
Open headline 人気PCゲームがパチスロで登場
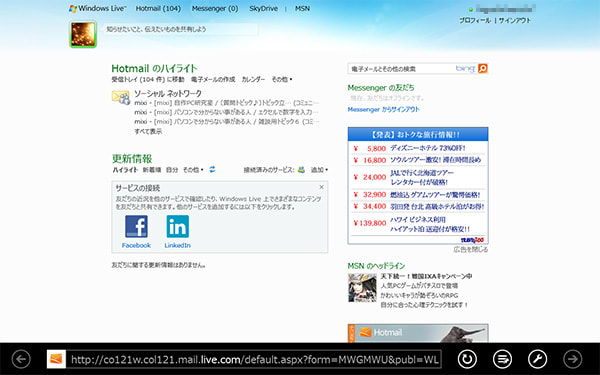[x=419, y=286]
